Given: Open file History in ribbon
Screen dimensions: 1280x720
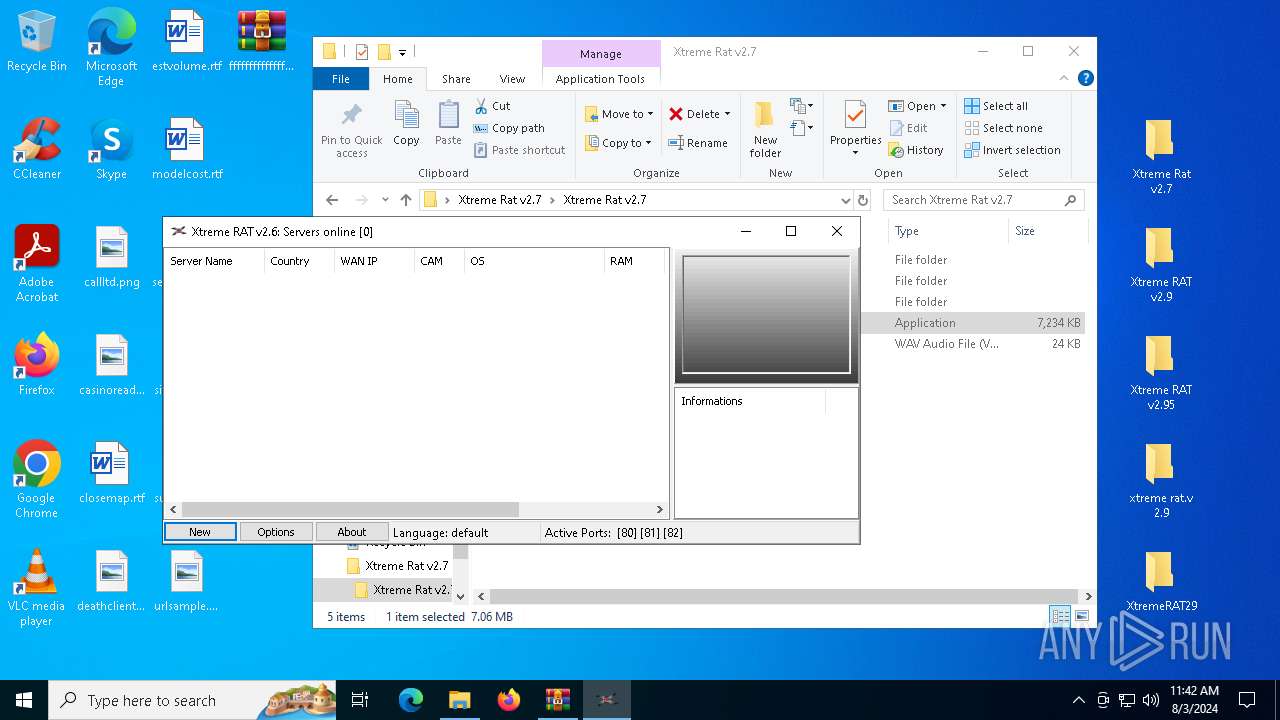Looking at the screenshot, I should pos(916,150).
